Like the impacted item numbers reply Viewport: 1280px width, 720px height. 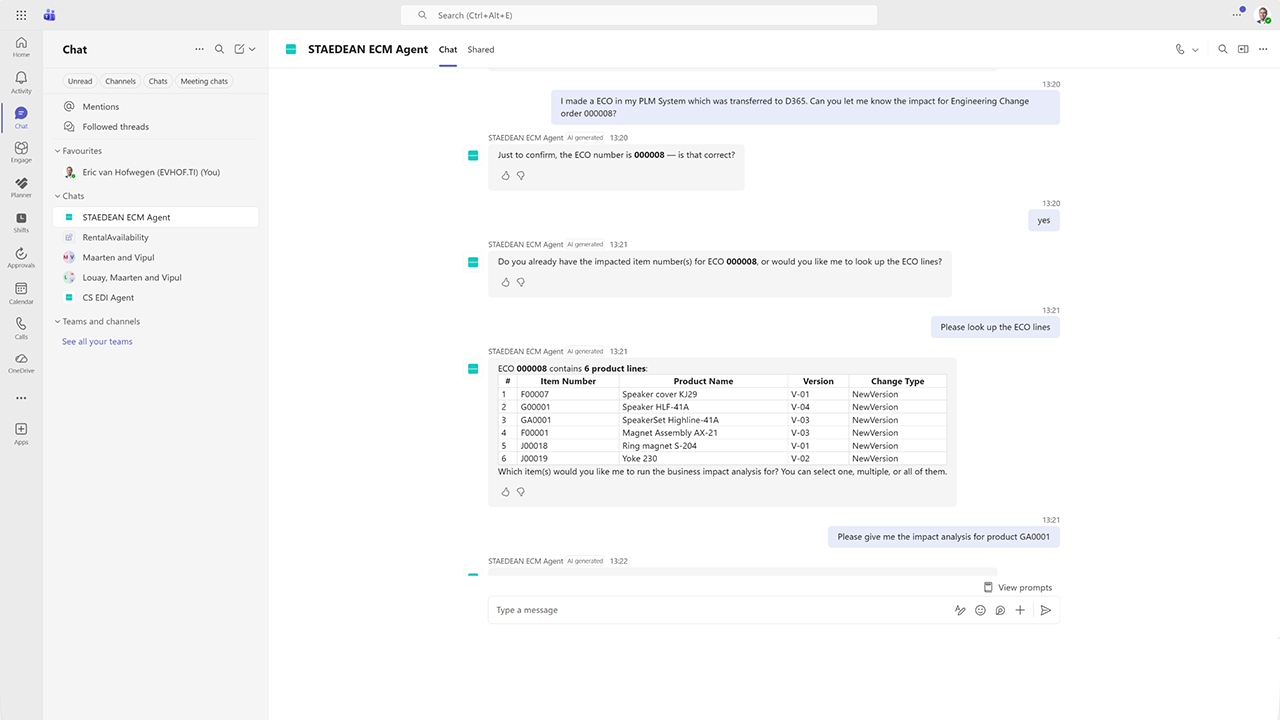pyautogui.click(x=505, y=282)
